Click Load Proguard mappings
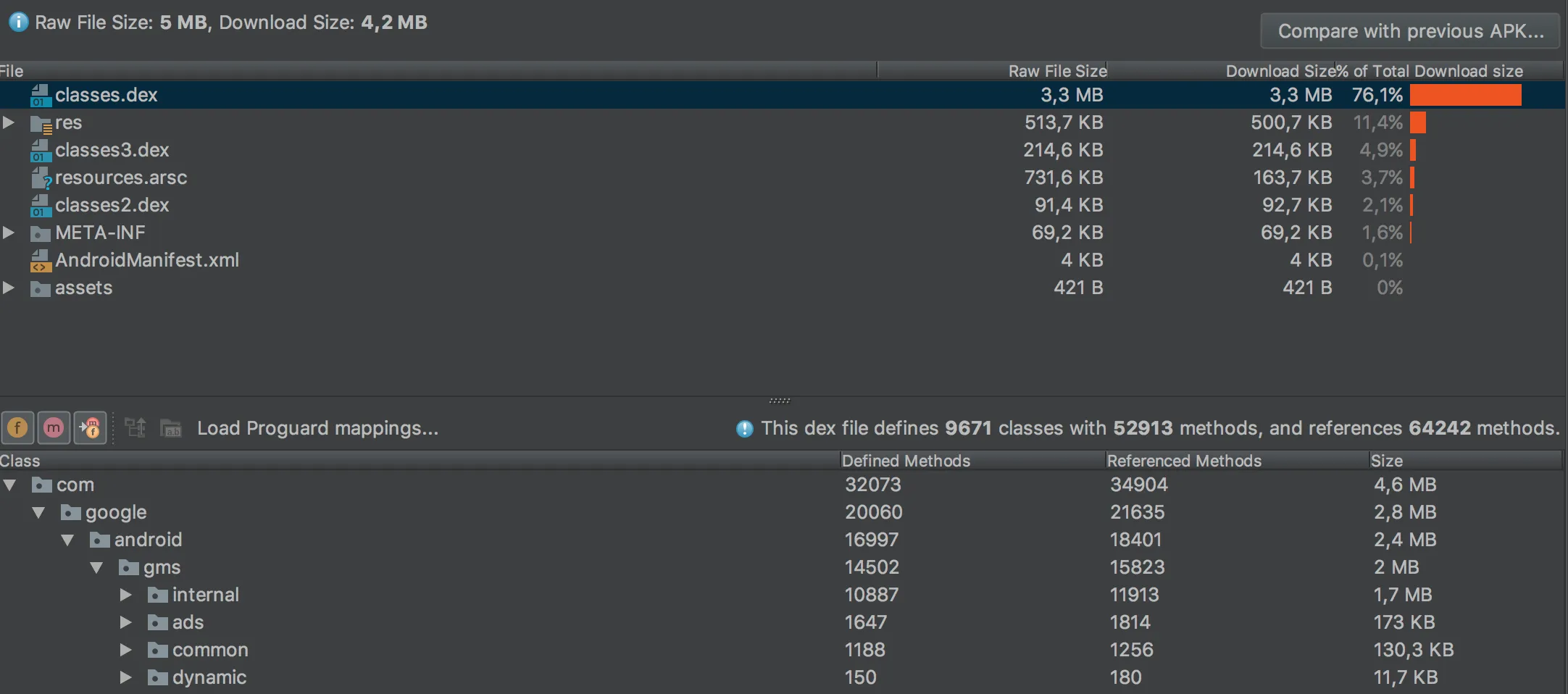Screen dimensions: 1568x694 pos(317,428)
